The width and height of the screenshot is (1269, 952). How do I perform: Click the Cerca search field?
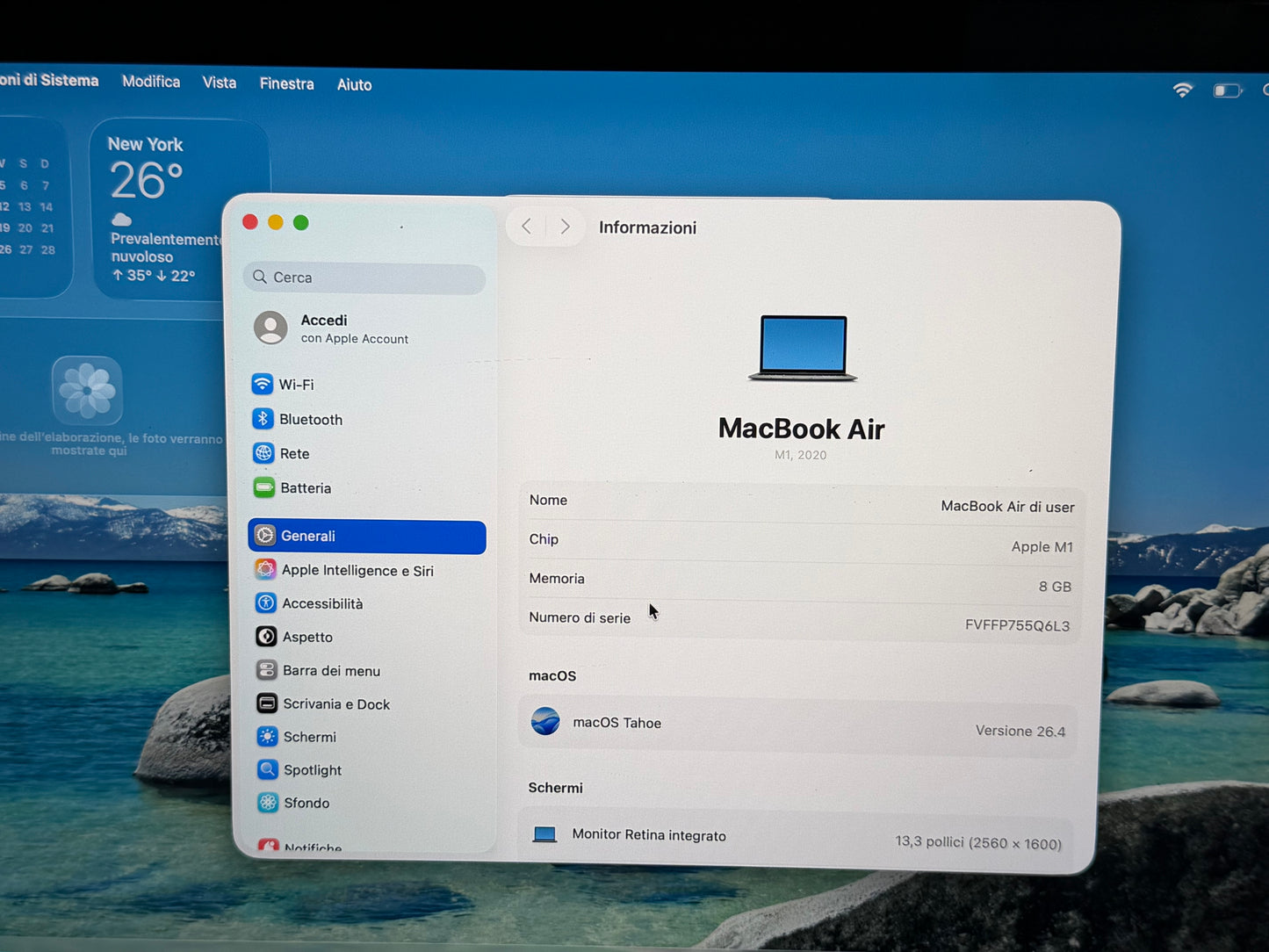pyautogui.click(x=364, y=278)
